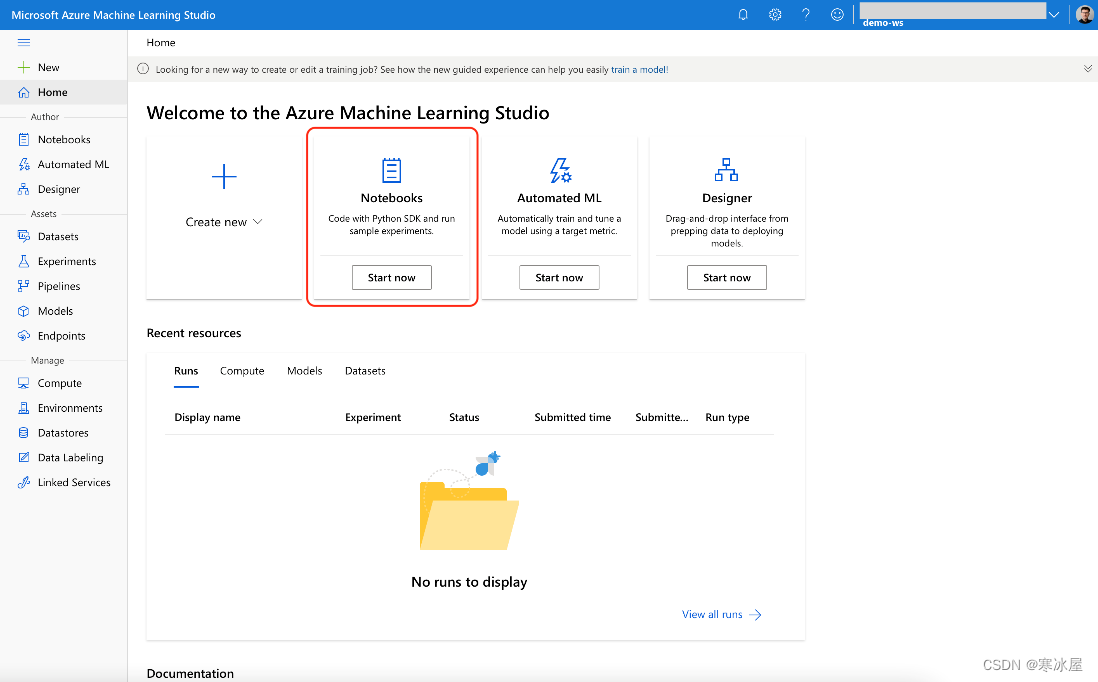Viewport: 1098px width, 682px height.
Task: Click the Home breadcrumb
Action: coord(161,43)
